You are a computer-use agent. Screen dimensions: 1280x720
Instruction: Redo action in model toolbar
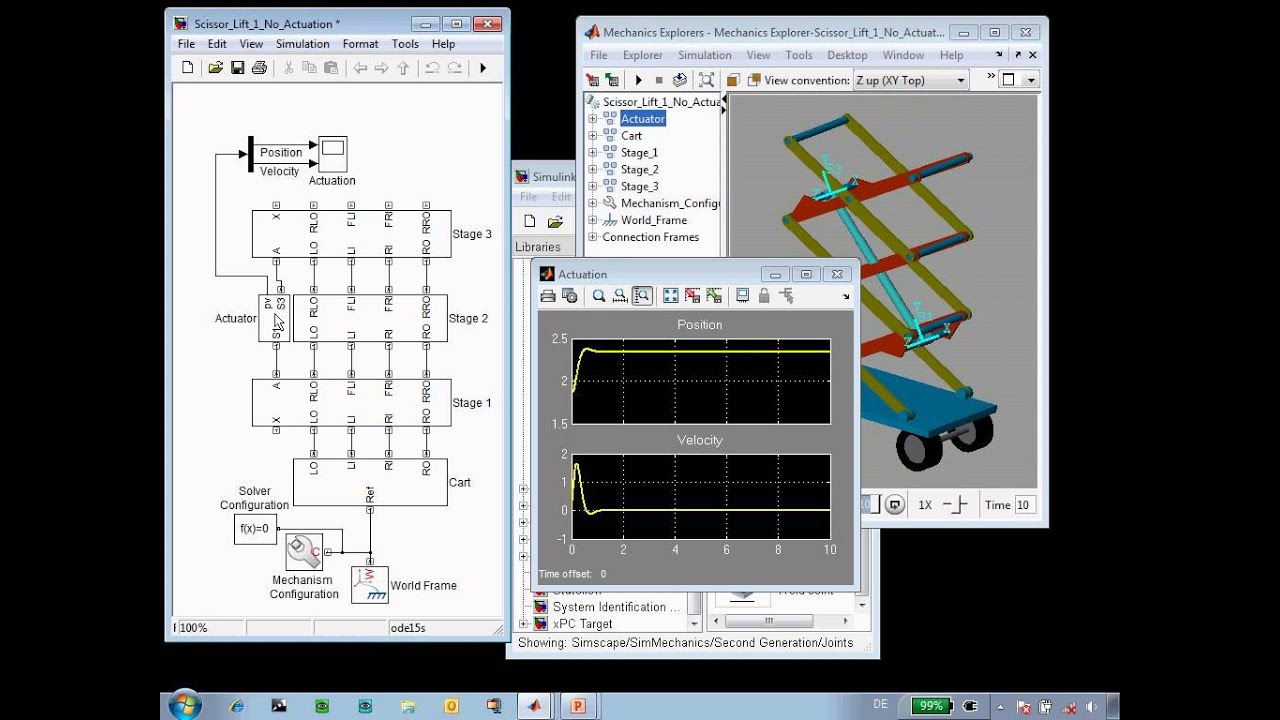pos(454,68)
